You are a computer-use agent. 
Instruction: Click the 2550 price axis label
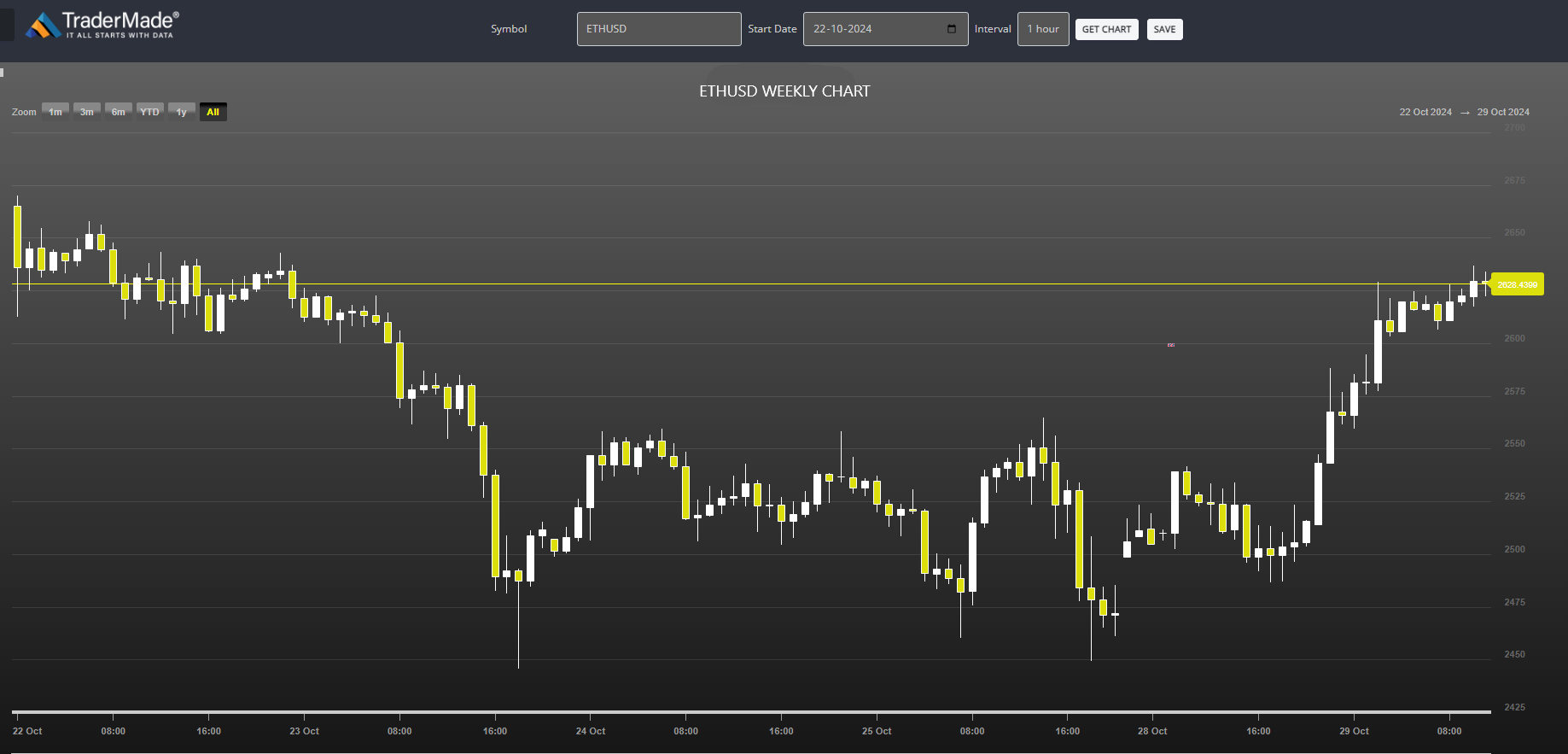(1514, 443)
